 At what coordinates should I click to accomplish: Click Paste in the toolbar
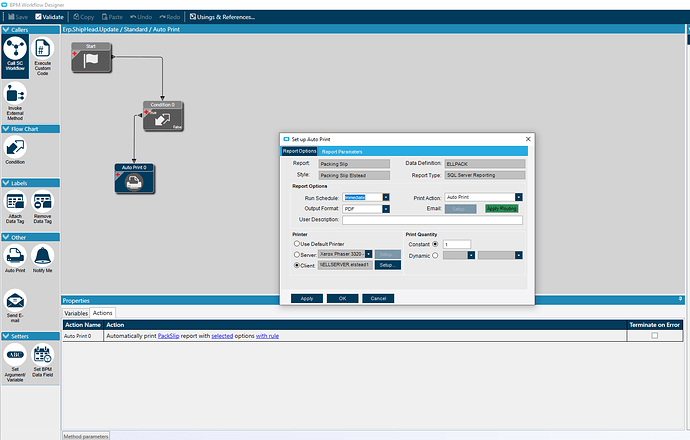click(x=112, y=17)
